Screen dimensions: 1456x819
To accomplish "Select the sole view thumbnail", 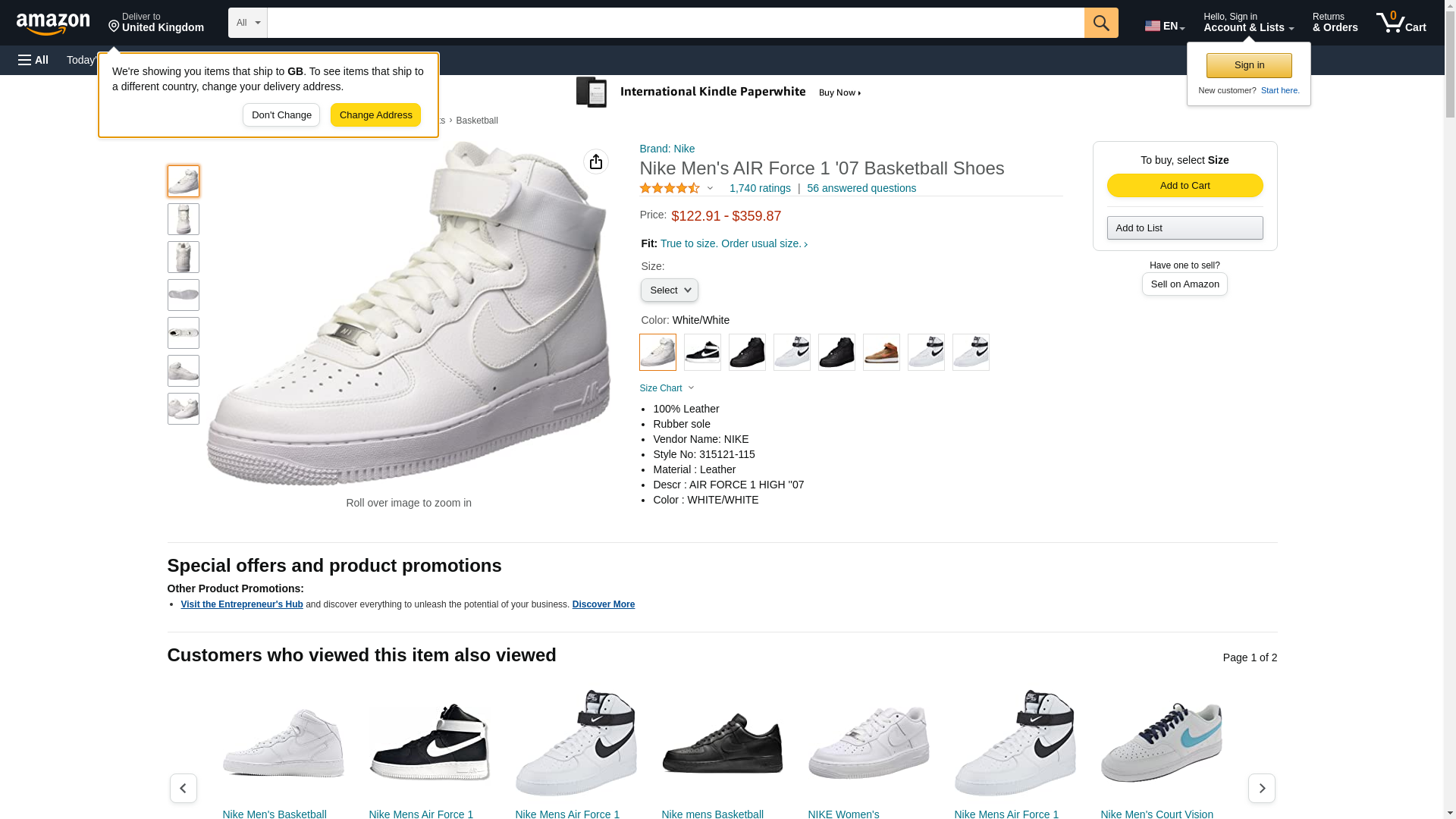I will click(x=184, y=295).
